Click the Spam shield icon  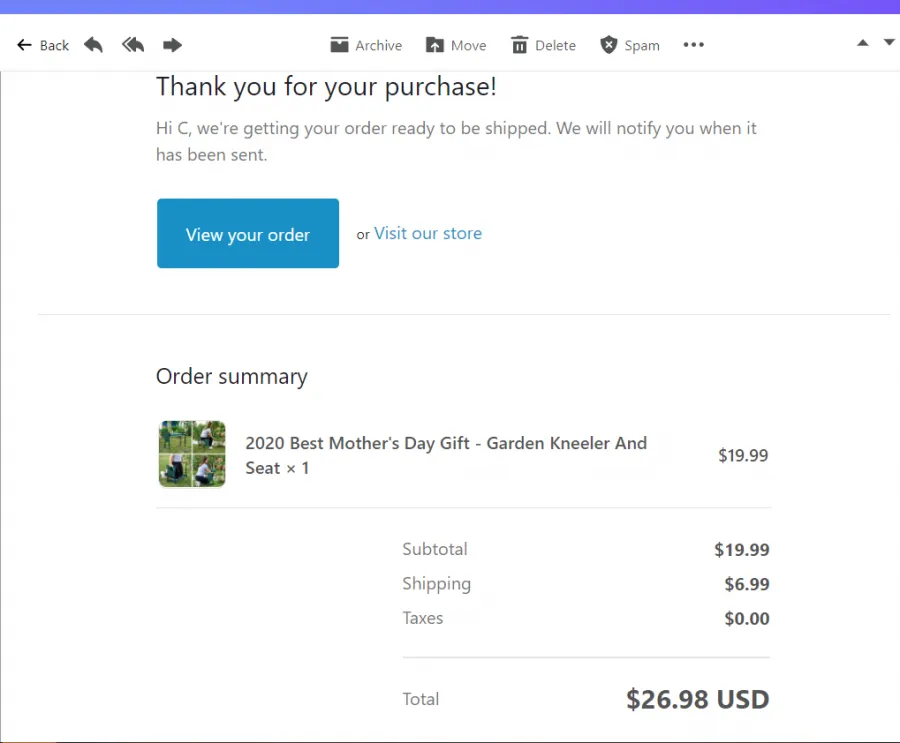click(608, 45)
